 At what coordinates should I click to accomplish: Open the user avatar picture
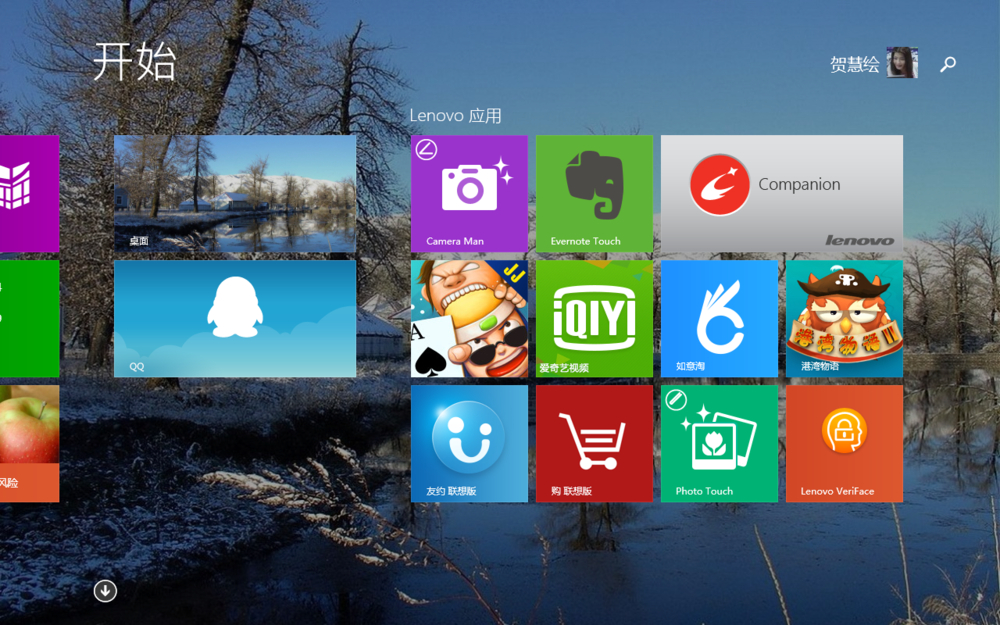[902, 62]
